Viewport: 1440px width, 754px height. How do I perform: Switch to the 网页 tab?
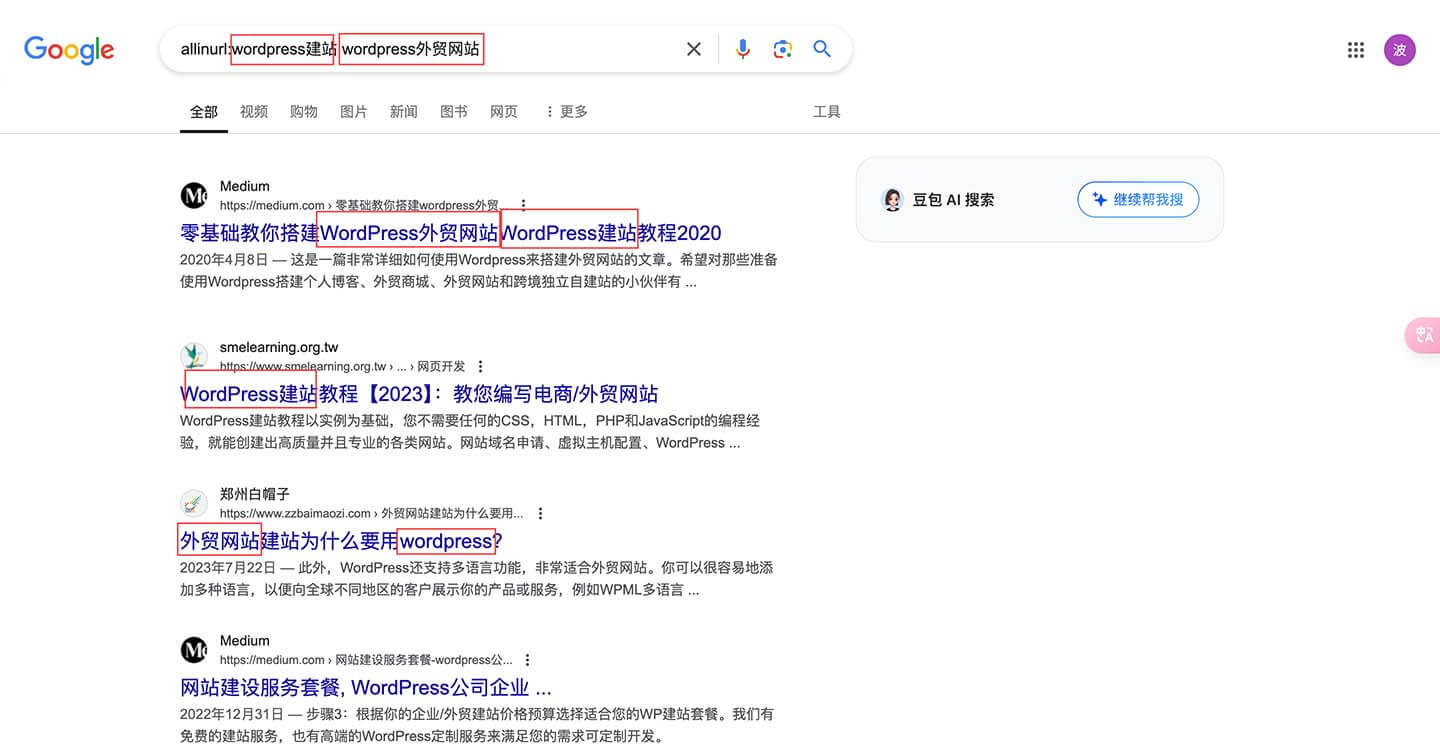point(504,112)
